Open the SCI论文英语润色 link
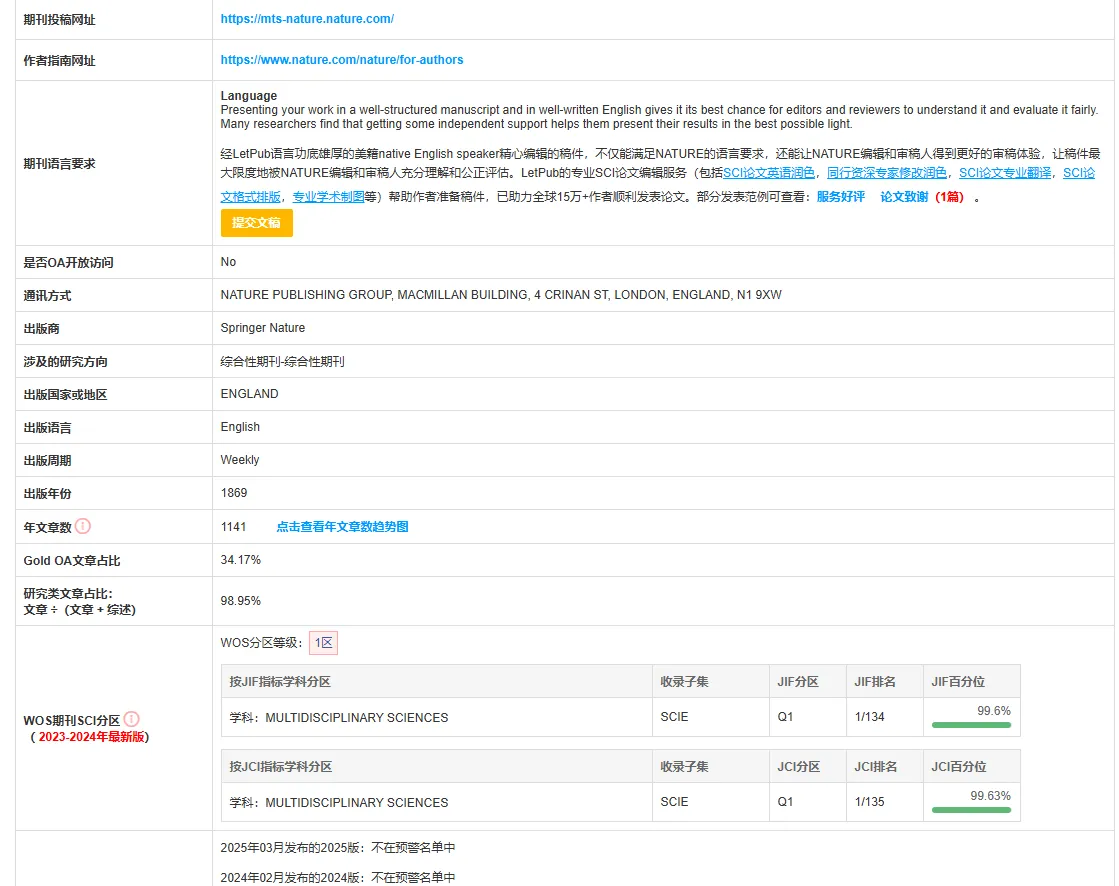The height and width of the screenshot is (886, 1119). (769, 173)
